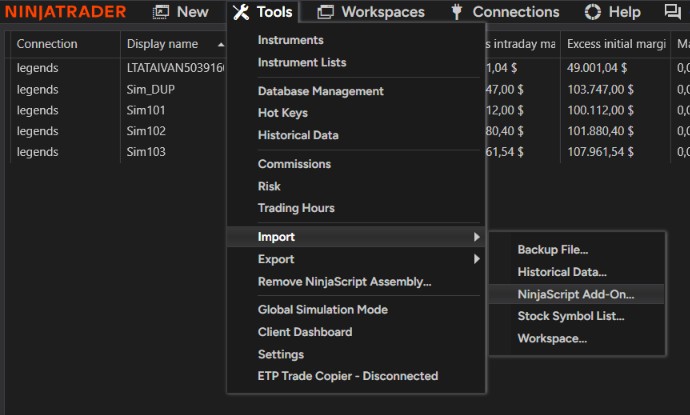Click the intraday margin column header
Screen dimensions: 690x415
tap(522, 44)
